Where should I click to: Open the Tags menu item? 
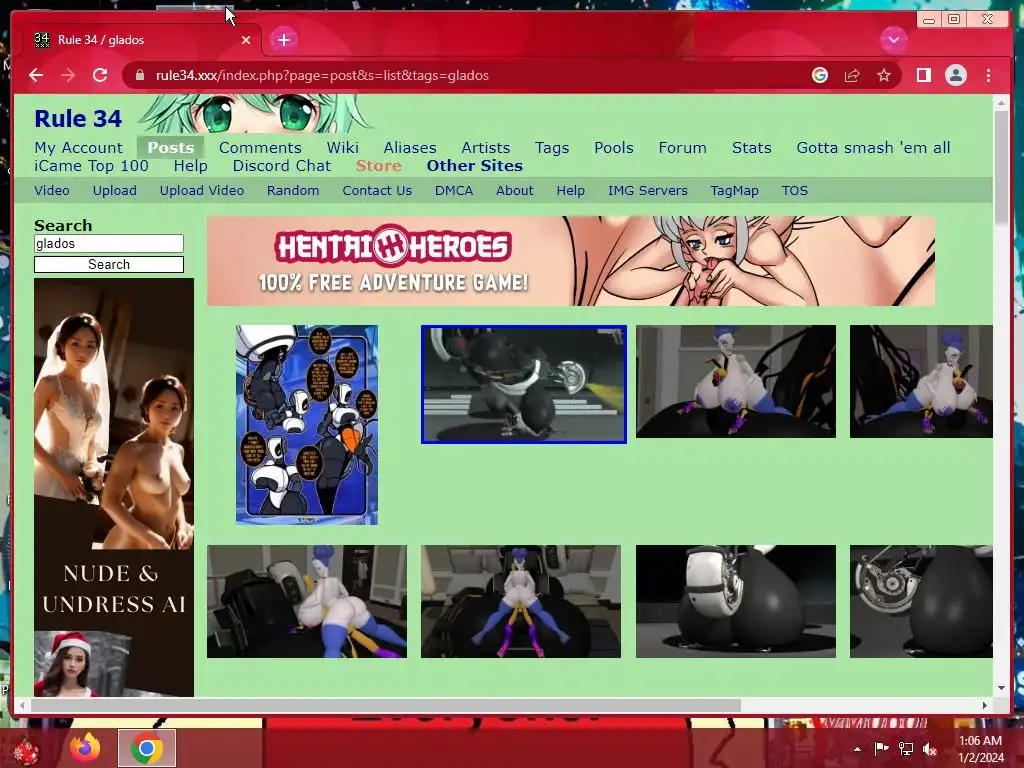tap(552, 148)
